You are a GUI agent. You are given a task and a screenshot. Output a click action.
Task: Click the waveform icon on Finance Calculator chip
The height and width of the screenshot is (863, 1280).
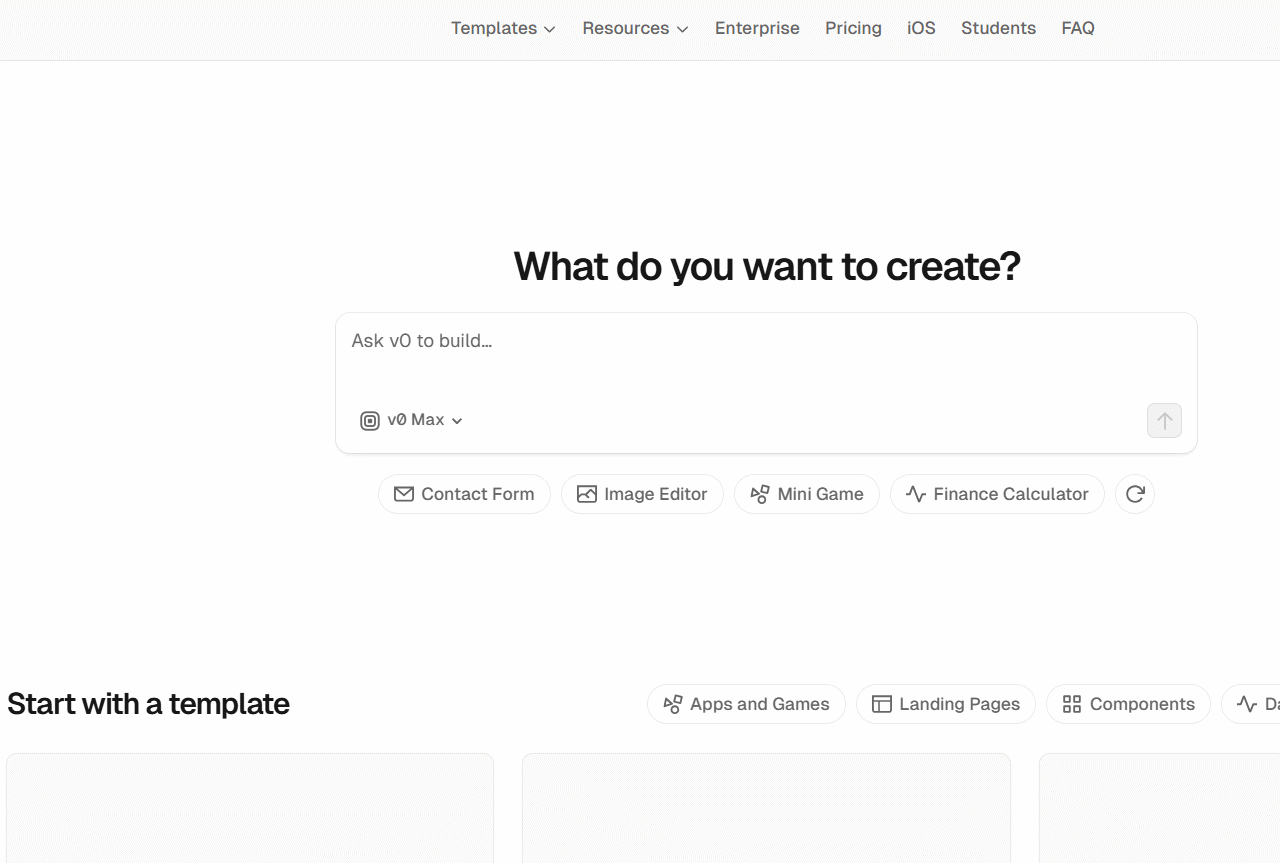[915, 494]
